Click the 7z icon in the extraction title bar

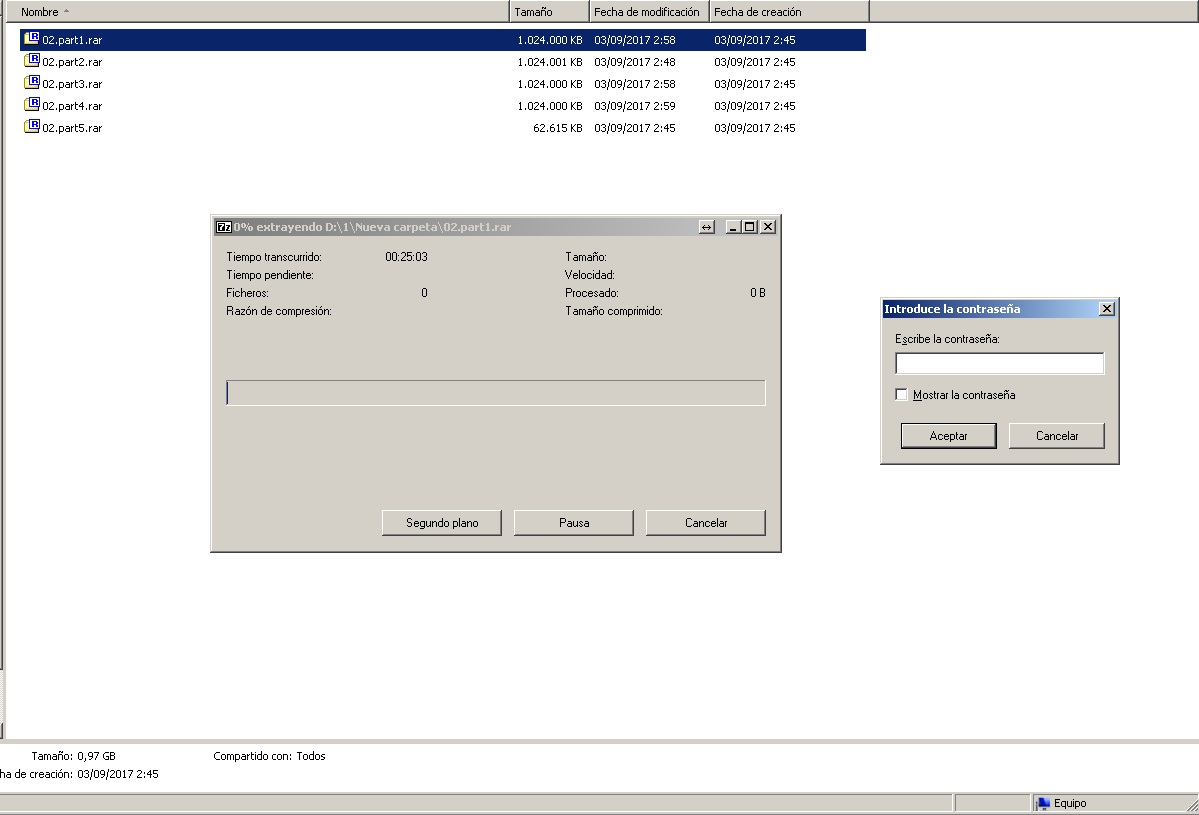pyautogui.click(x=224, y=227)
